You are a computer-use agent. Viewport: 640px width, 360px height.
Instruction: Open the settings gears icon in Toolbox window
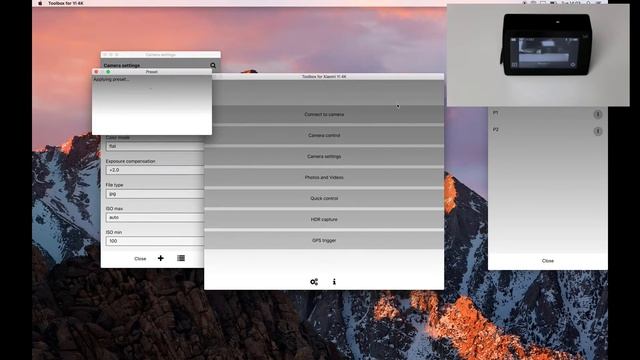[314, 282]
